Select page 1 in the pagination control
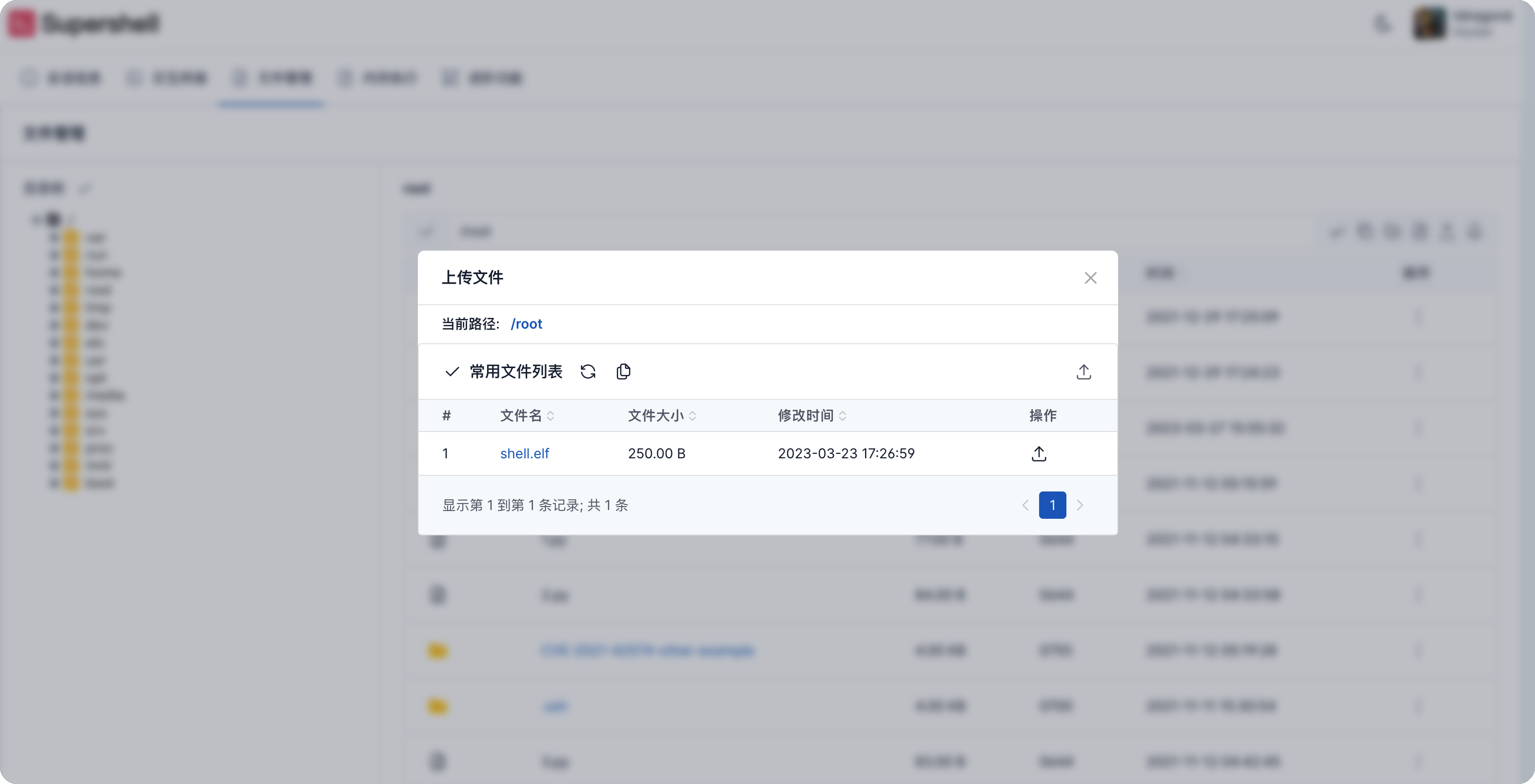 (x=1052, y=505)
